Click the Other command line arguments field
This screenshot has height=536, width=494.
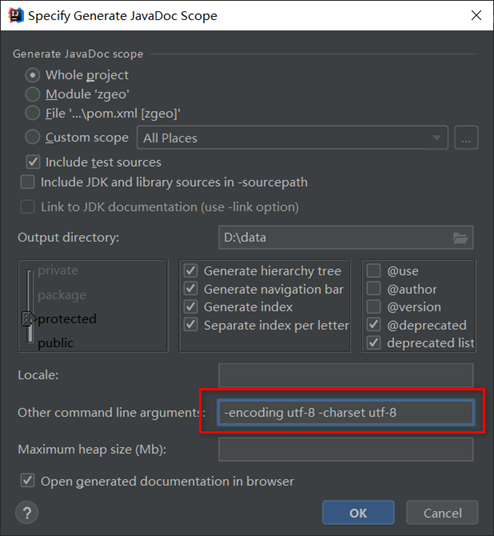346,413
